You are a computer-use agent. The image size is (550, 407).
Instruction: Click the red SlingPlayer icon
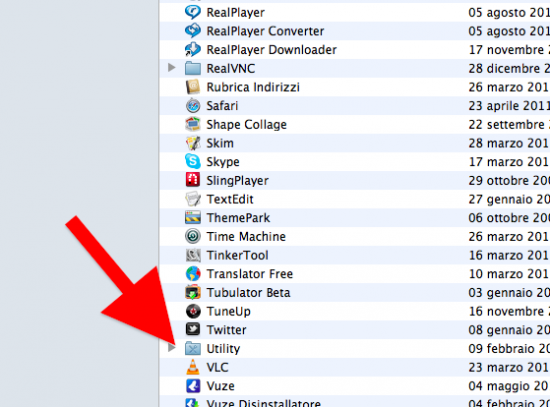click(x=193, y=180)
